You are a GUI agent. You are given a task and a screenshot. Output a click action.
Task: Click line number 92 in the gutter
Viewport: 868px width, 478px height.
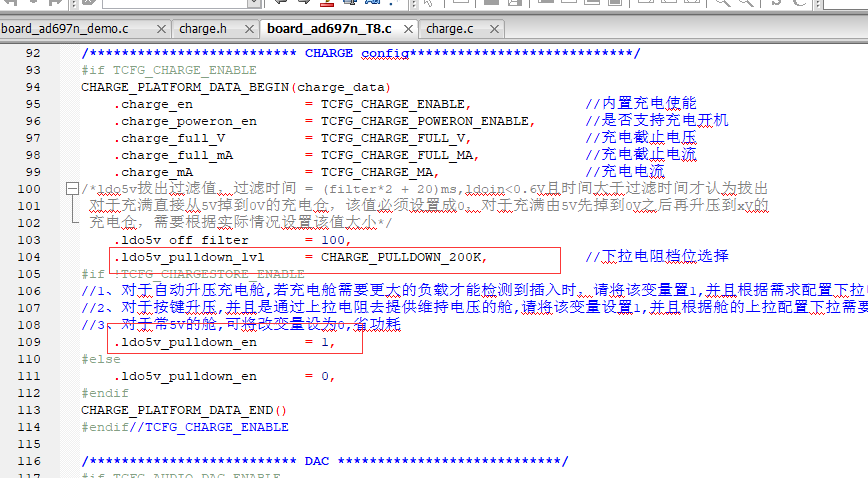(33, 53)
